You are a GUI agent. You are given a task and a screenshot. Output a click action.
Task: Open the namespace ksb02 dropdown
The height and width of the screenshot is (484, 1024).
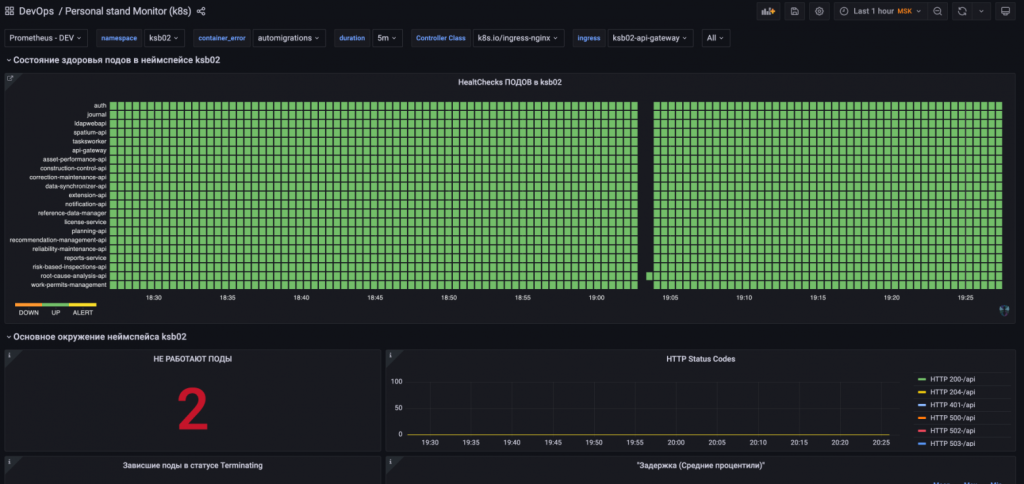pyautogui.click(x=165, y=38)
